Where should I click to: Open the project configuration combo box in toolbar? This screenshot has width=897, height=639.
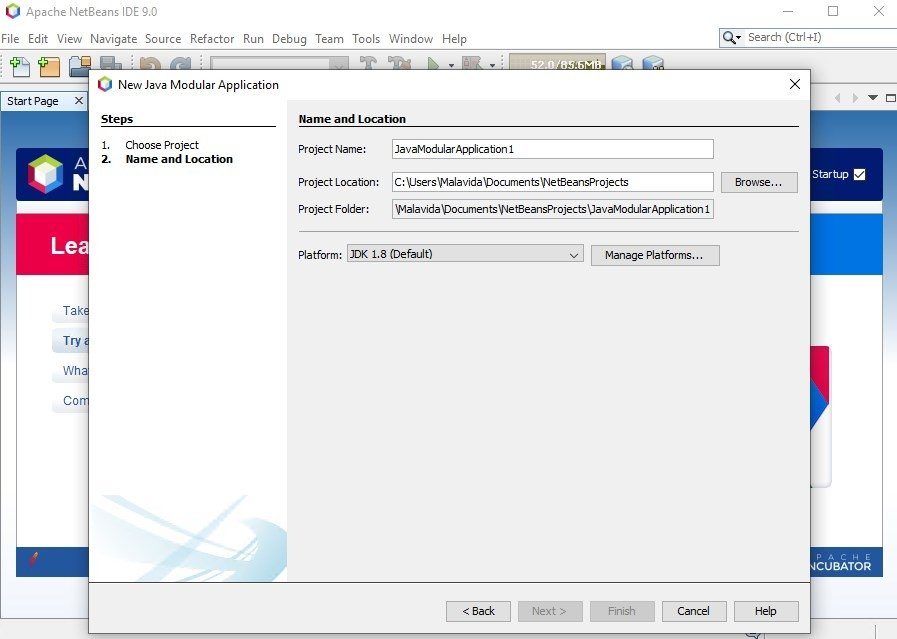(279, 63)
